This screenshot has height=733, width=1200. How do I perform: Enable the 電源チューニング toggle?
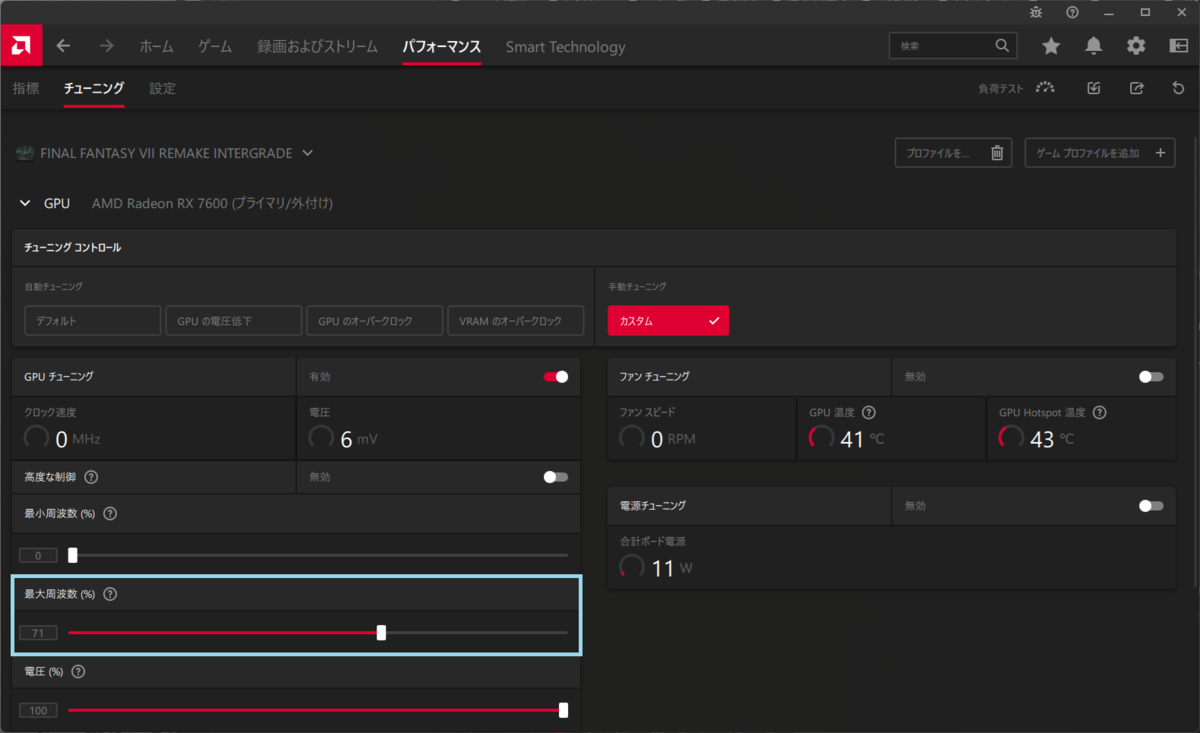coord(1151,506)
